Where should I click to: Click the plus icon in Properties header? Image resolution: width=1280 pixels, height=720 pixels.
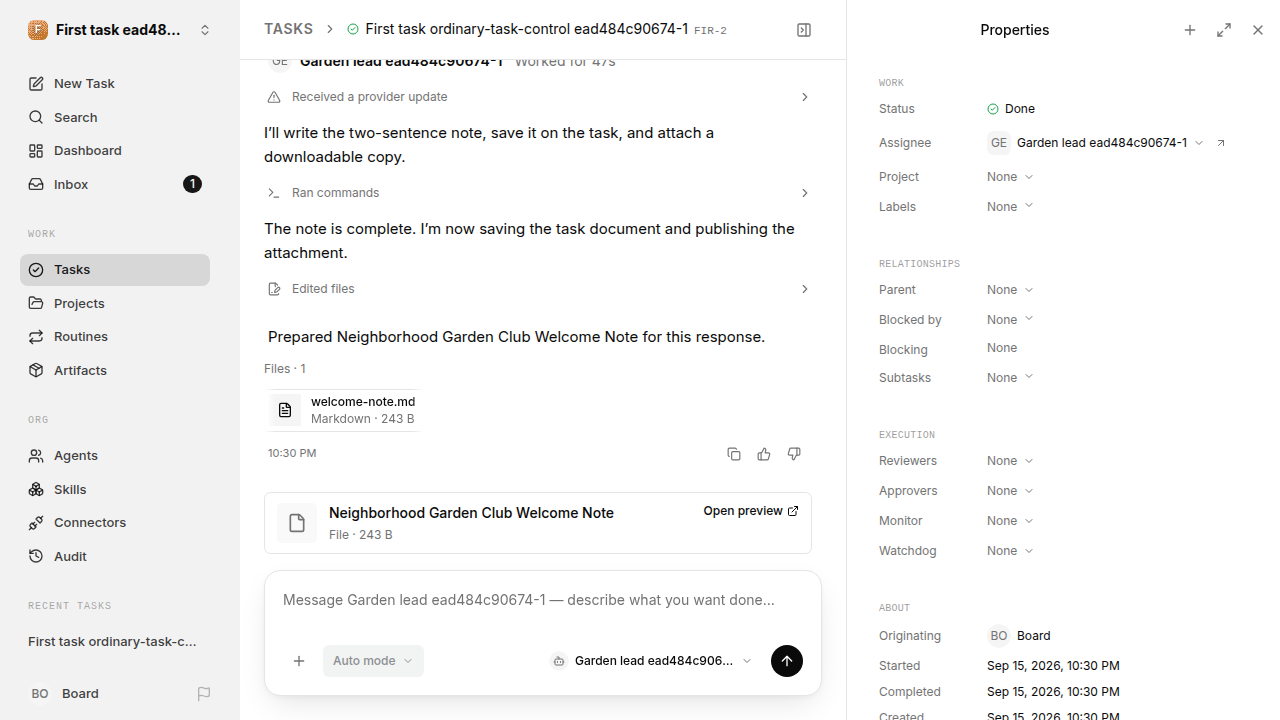(x=1190, y=30)
